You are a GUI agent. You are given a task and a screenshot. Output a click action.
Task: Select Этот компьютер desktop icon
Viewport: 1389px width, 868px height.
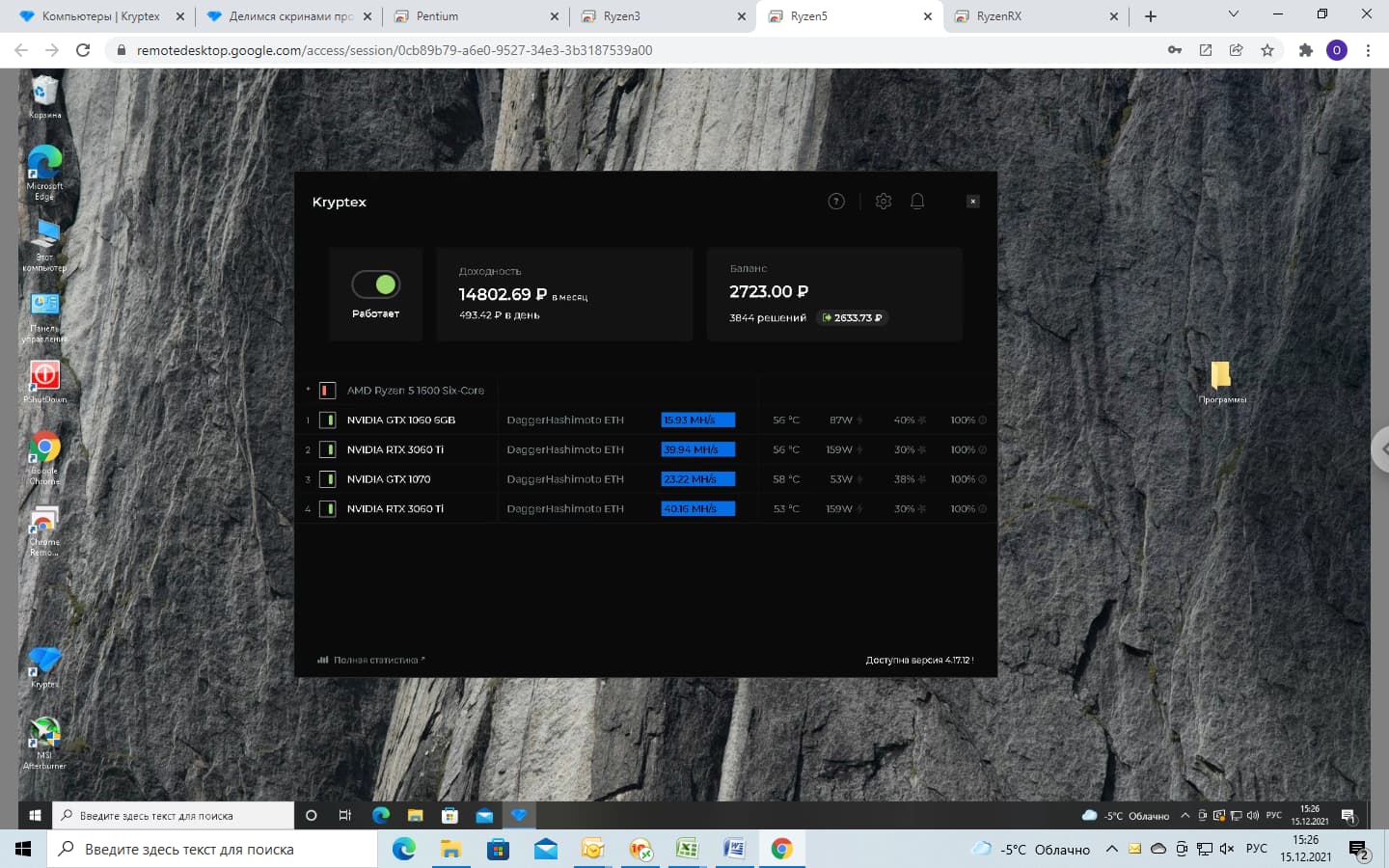tap(44, 245)
